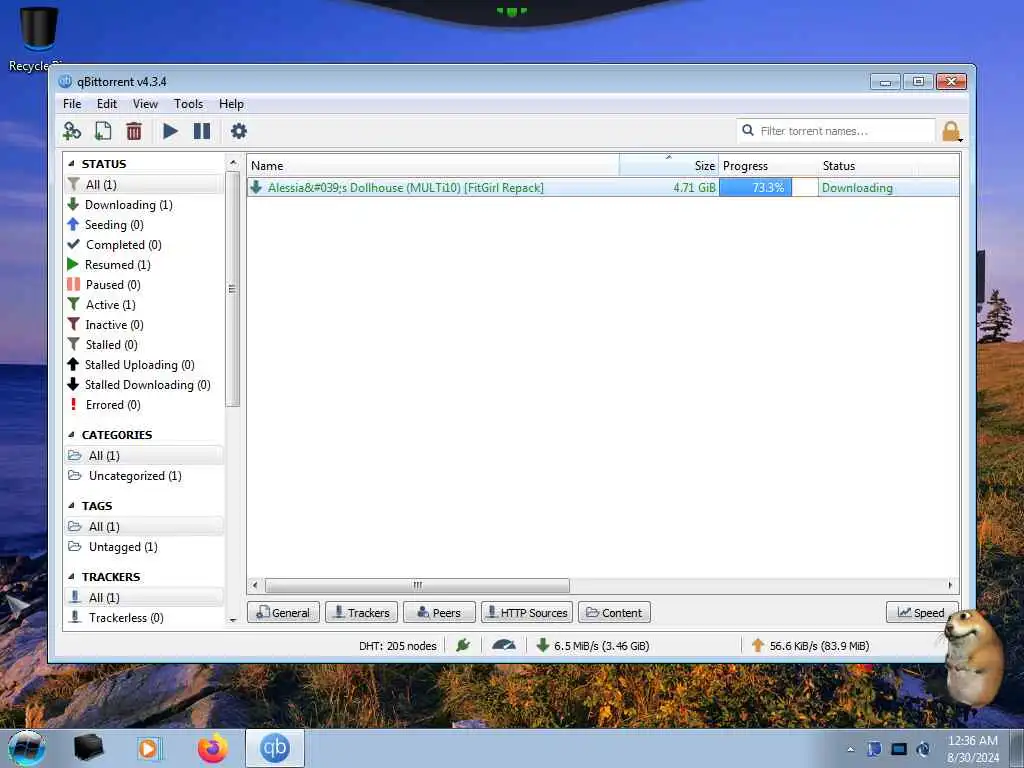Sort torrents by Name column header

pos(433,166)
